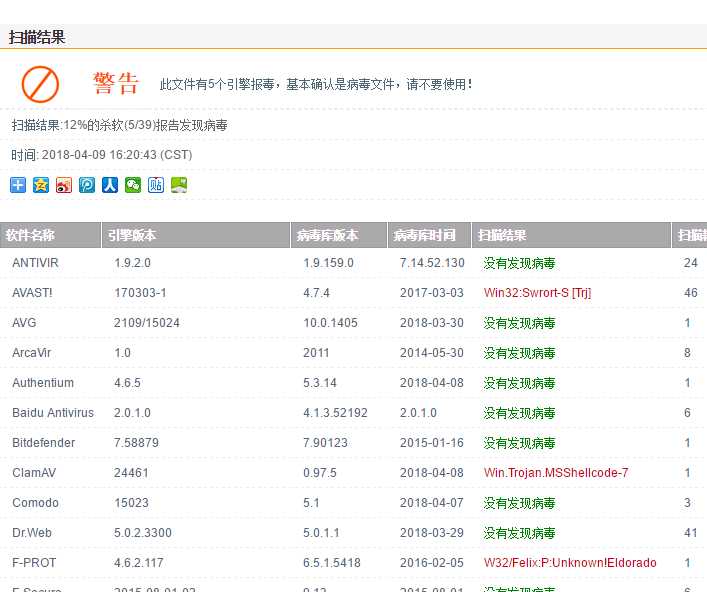Click the Baidu Antivirus row name

click(x=53, y=413)
